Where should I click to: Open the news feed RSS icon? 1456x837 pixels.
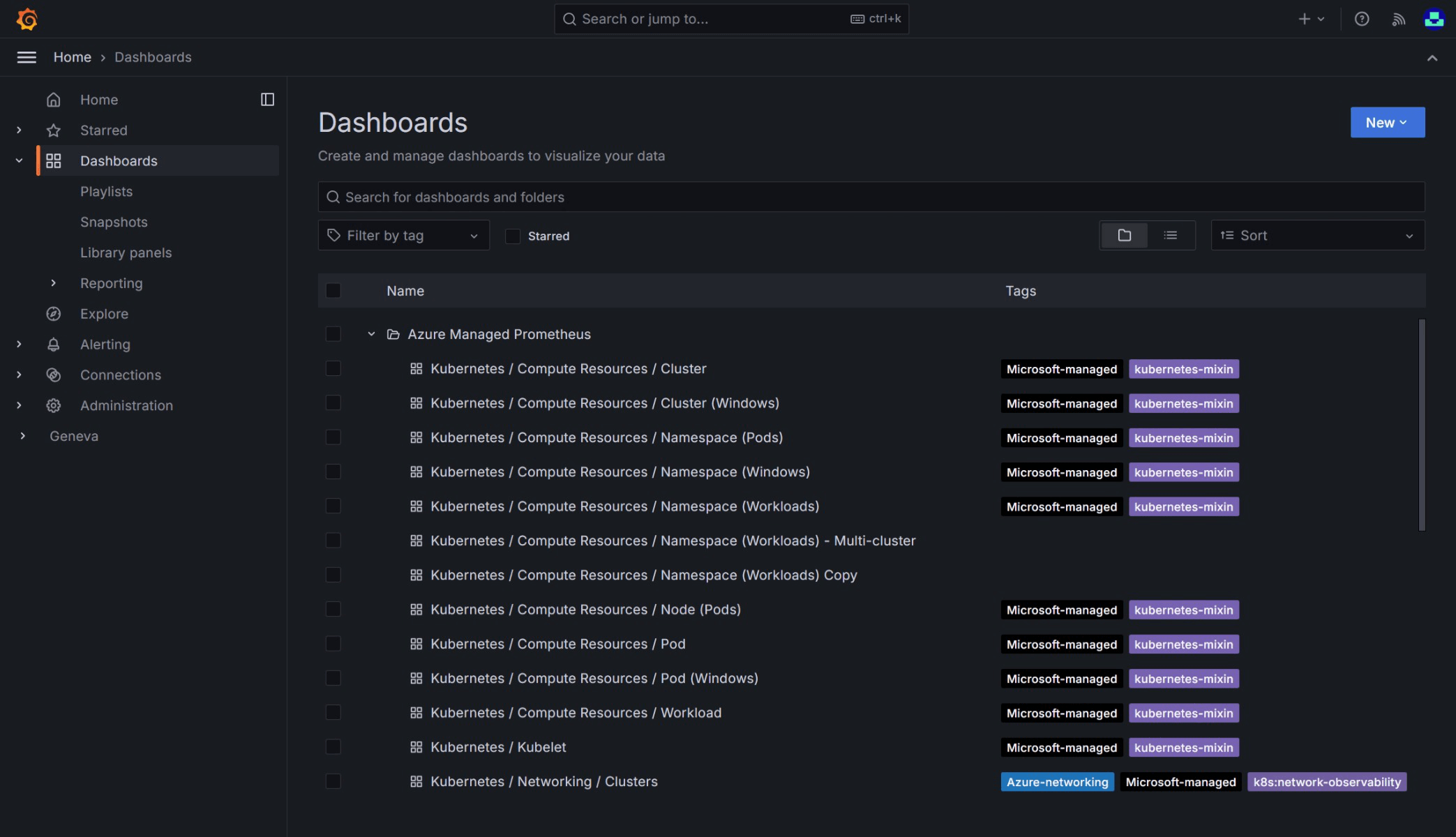tap(1398, 19)
